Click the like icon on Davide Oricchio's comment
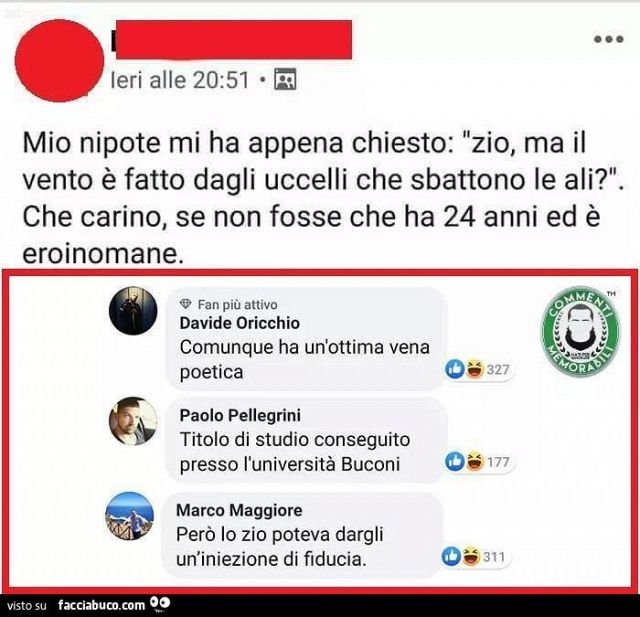Image resolution: width=640 pixels, height=617 pixels. tap(455, 369)
